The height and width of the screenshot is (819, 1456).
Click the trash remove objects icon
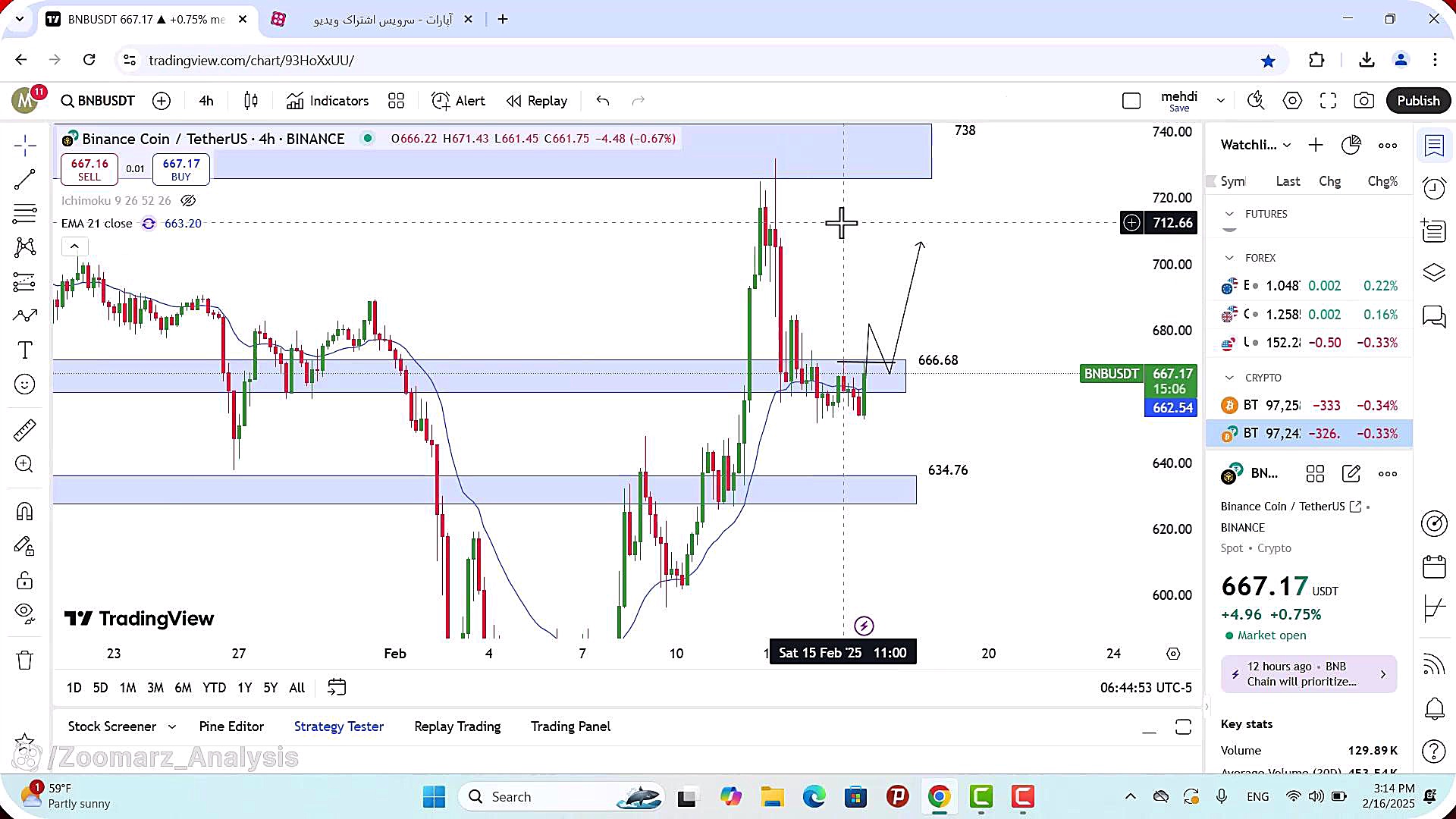point(24,661)
